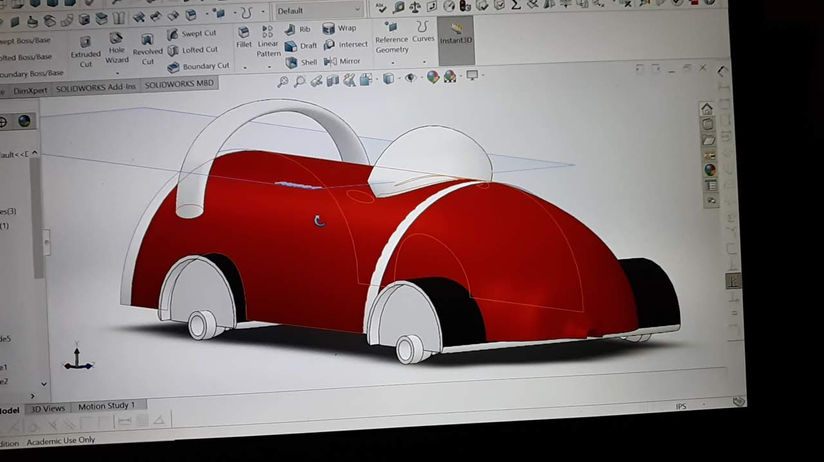Image resolution: width=824 pixels, height=462 pixels.
Task: Open the Hole Wizard tool
Action: tap(117, 45)
